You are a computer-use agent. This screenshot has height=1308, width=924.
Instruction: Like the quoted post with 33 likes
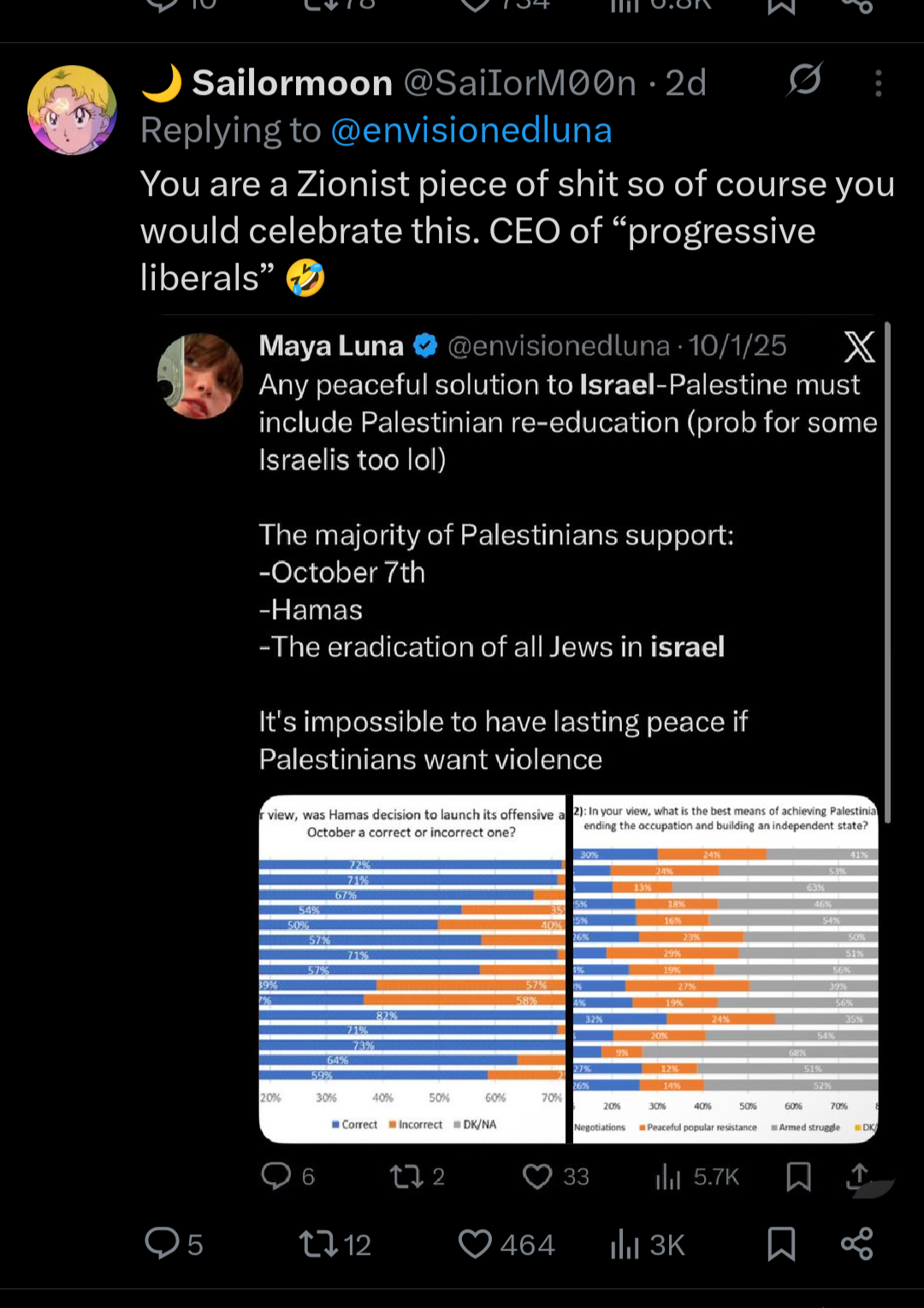pyautogui.click(x=537, y=1176)
